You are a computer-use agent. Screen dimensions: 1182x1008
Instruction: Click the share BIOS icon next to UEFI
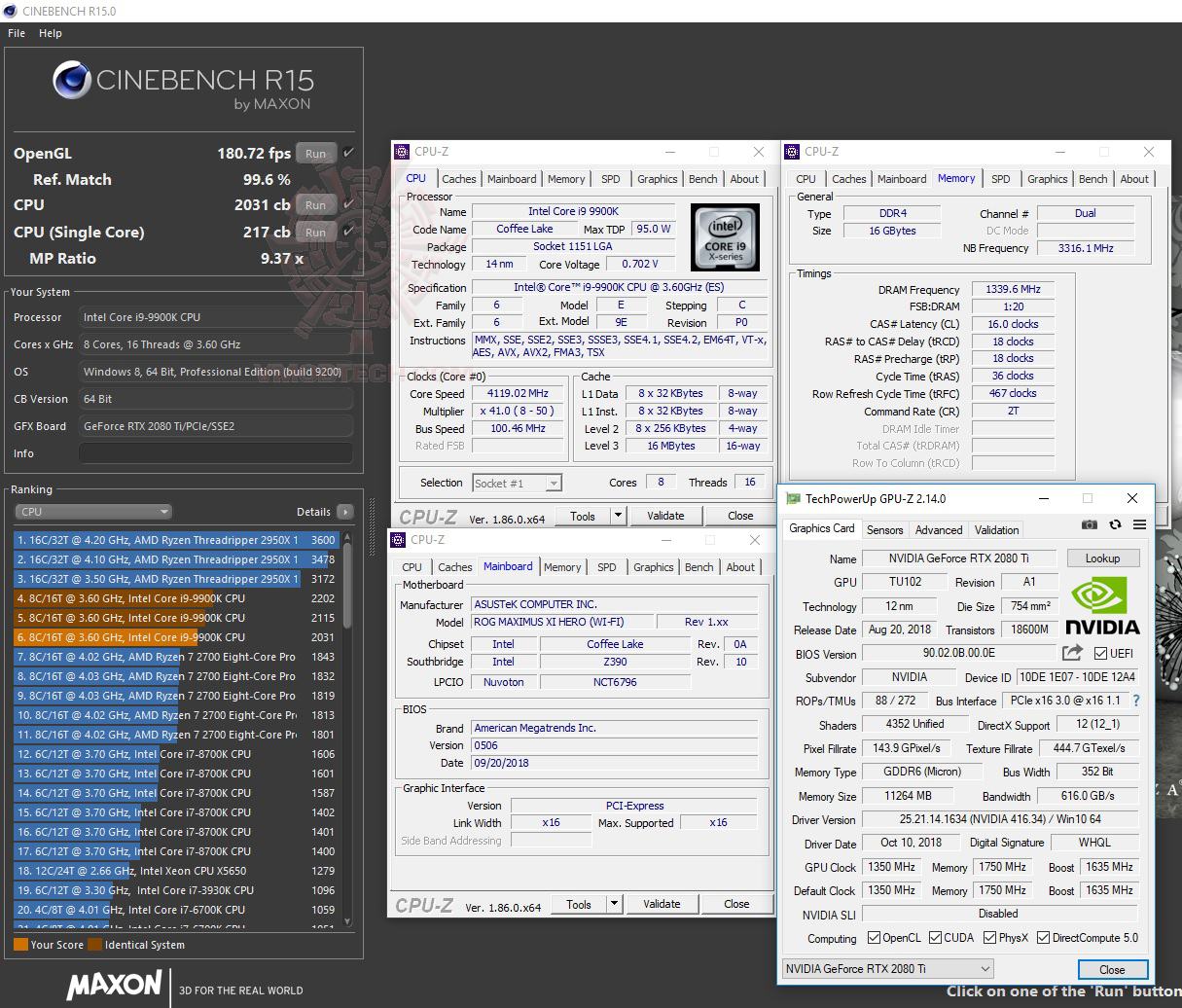1072,653
